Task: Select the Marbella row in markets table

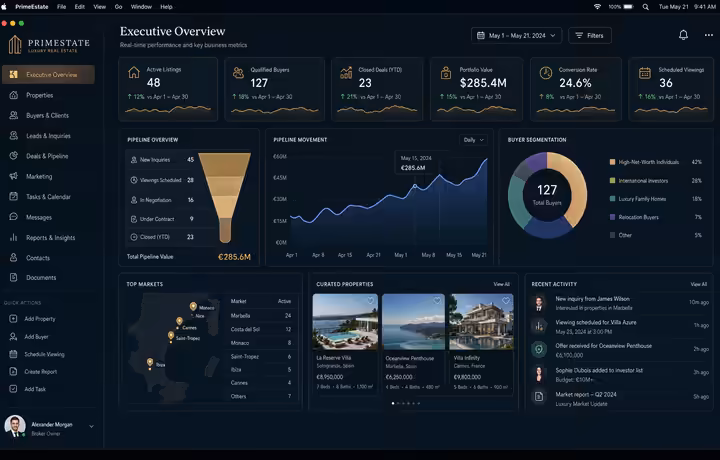Action: pyautogui.click(x=261, y=315)
